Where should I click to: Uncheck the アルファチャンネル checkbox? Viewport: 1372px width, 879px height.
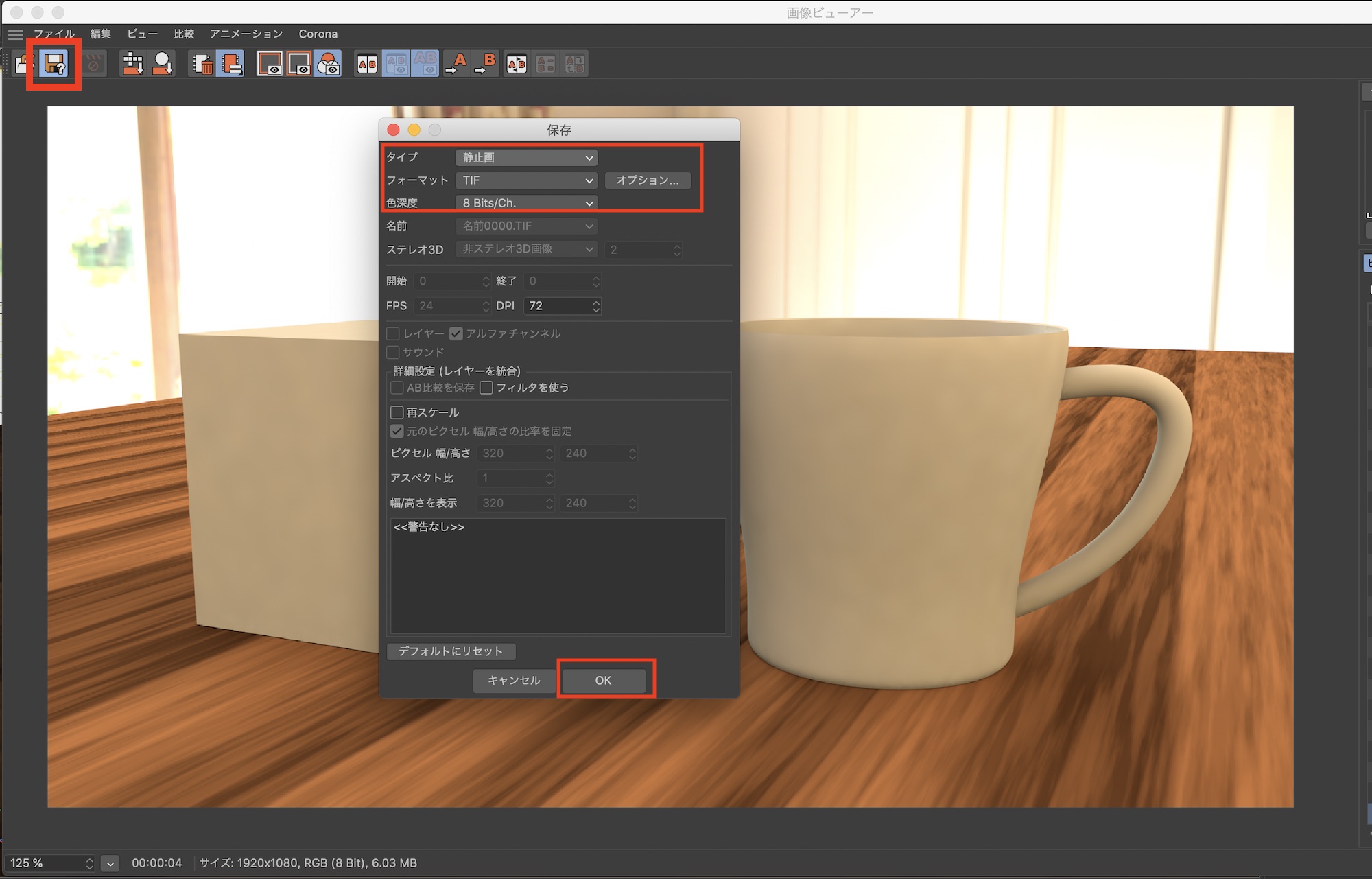coord(456,333)
